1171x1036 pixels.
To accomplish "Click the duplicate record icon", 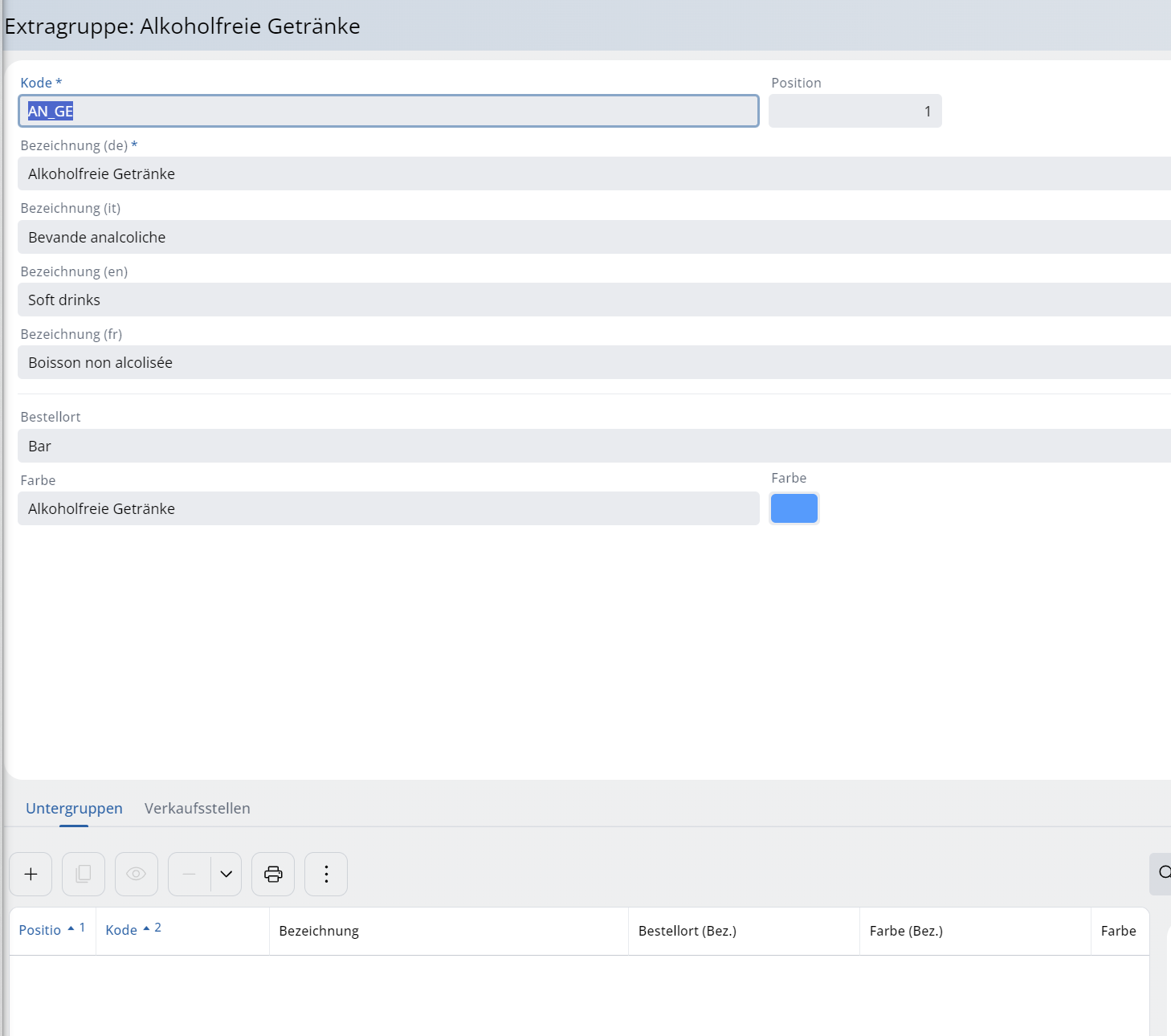I will tap(84, 874).
